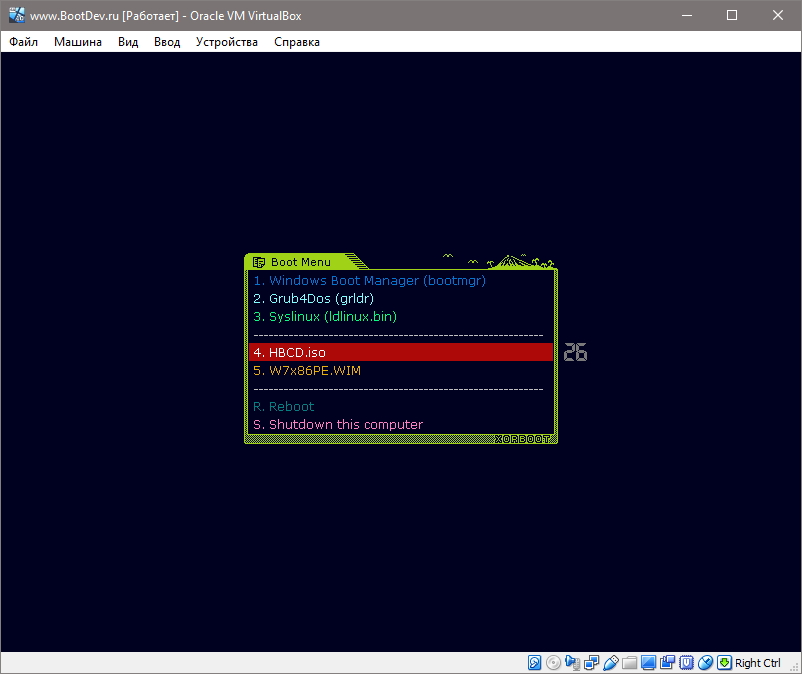Click the keyboard capture green arrow icon
Image resolution: width=802 pixels, height=674 pixels.
click(x=725, y=662)
